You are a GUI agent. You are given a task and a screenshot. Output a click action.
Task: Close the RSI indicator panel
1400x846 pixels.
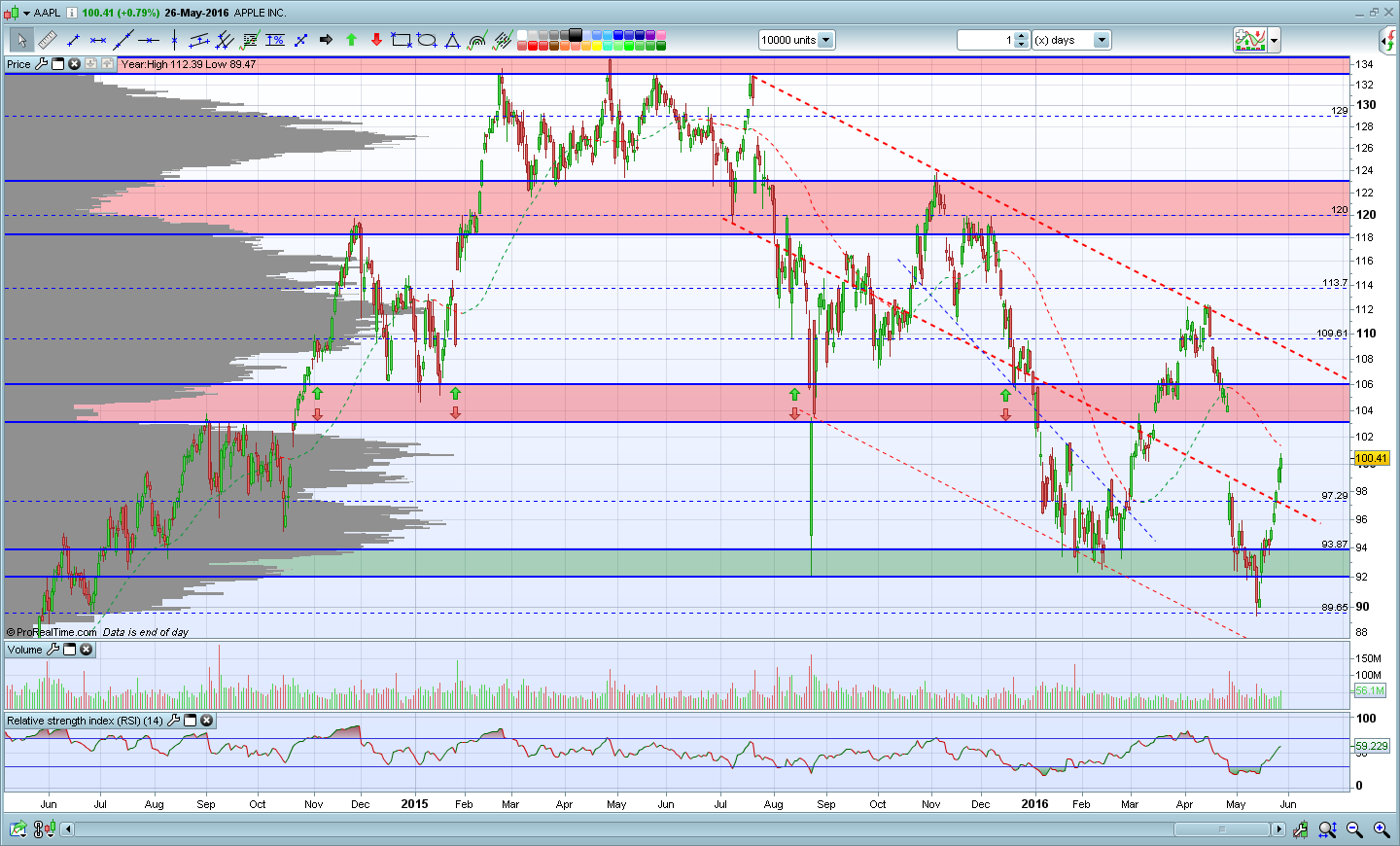pos(206,721)
